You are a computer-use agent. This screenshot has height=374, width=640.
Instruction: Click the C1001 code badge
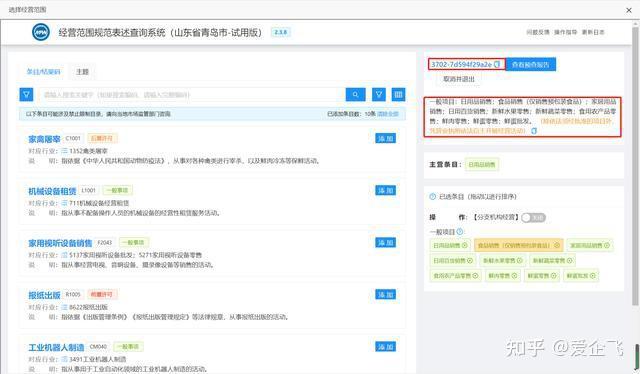[x=73, y=138]
